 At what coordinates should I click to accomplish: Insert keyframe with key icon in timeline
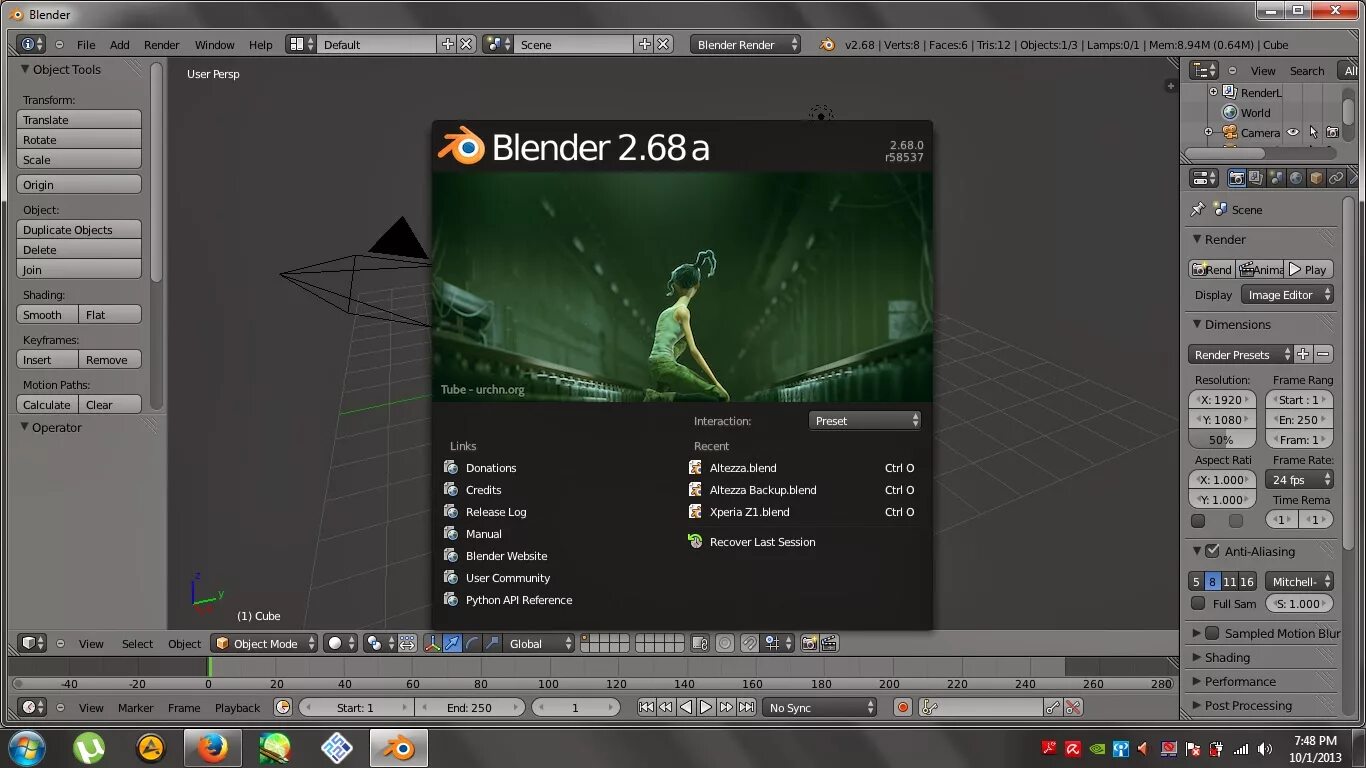coord(1052,707)
